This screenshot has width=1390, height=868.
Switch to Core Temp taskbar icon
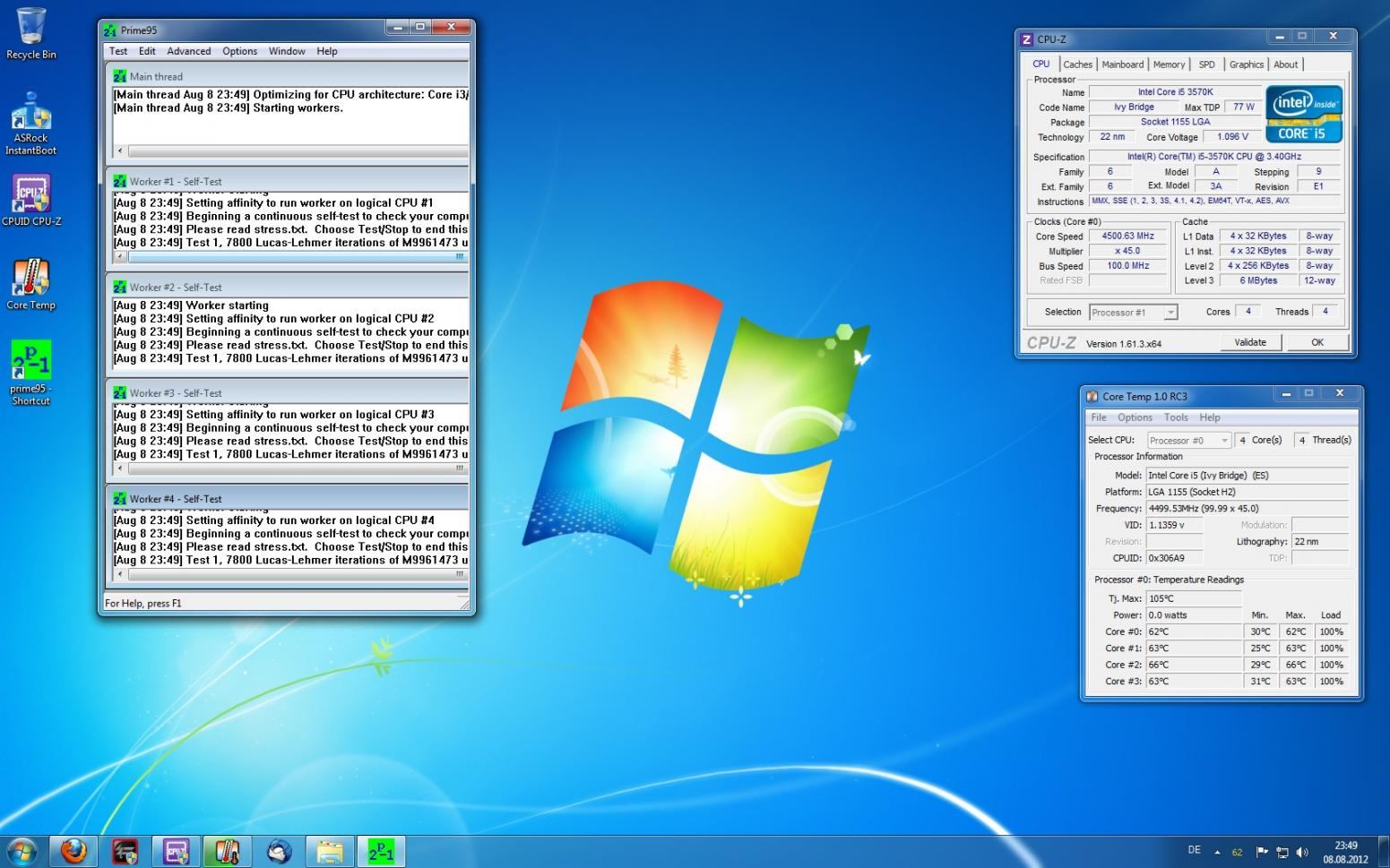(227, 850)
